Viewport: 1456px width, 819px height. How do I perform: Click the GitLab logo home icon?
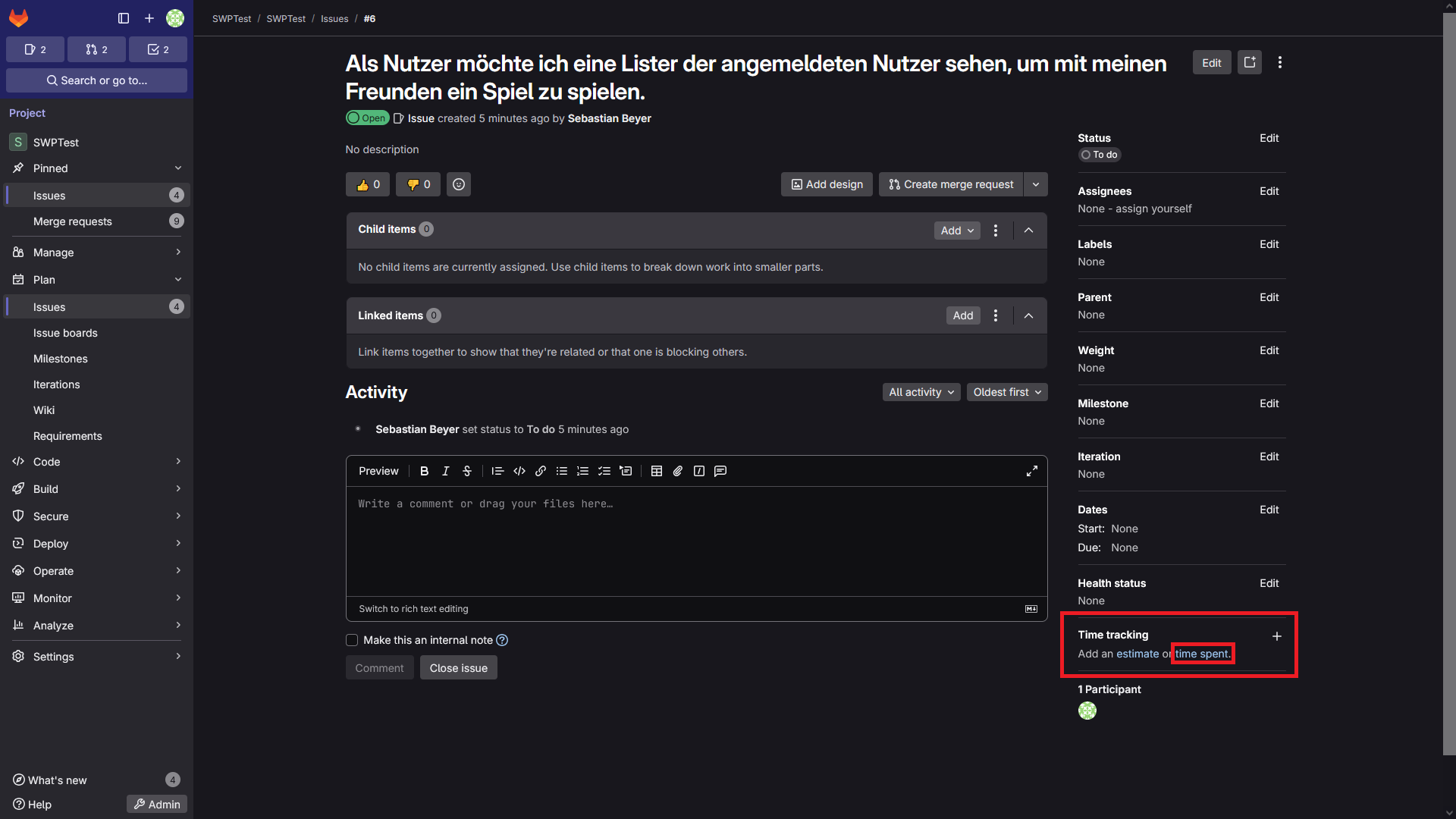pyautogui.click(x=19, y=17)
